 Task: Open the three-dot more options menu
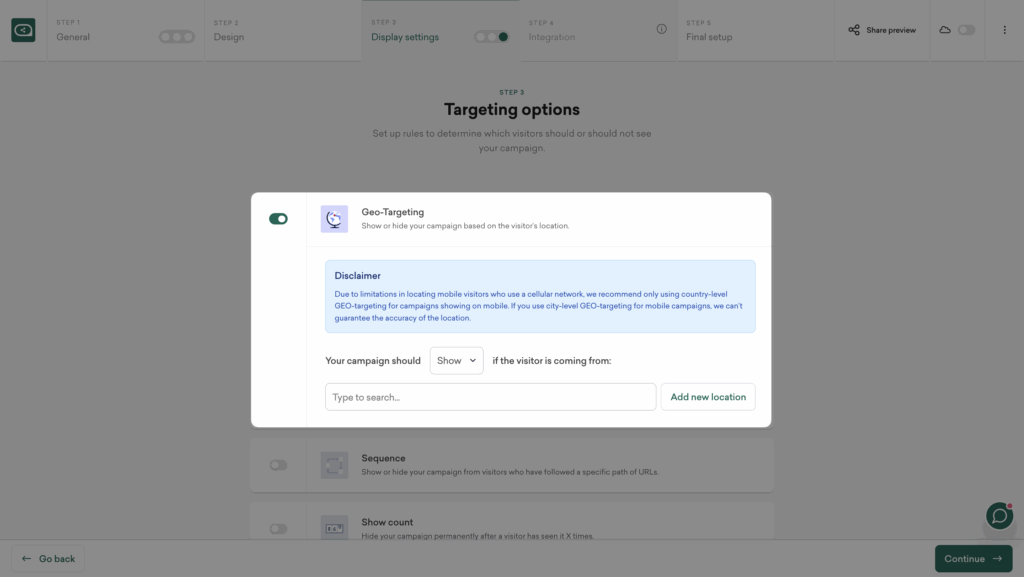[x=1004, y=30]
